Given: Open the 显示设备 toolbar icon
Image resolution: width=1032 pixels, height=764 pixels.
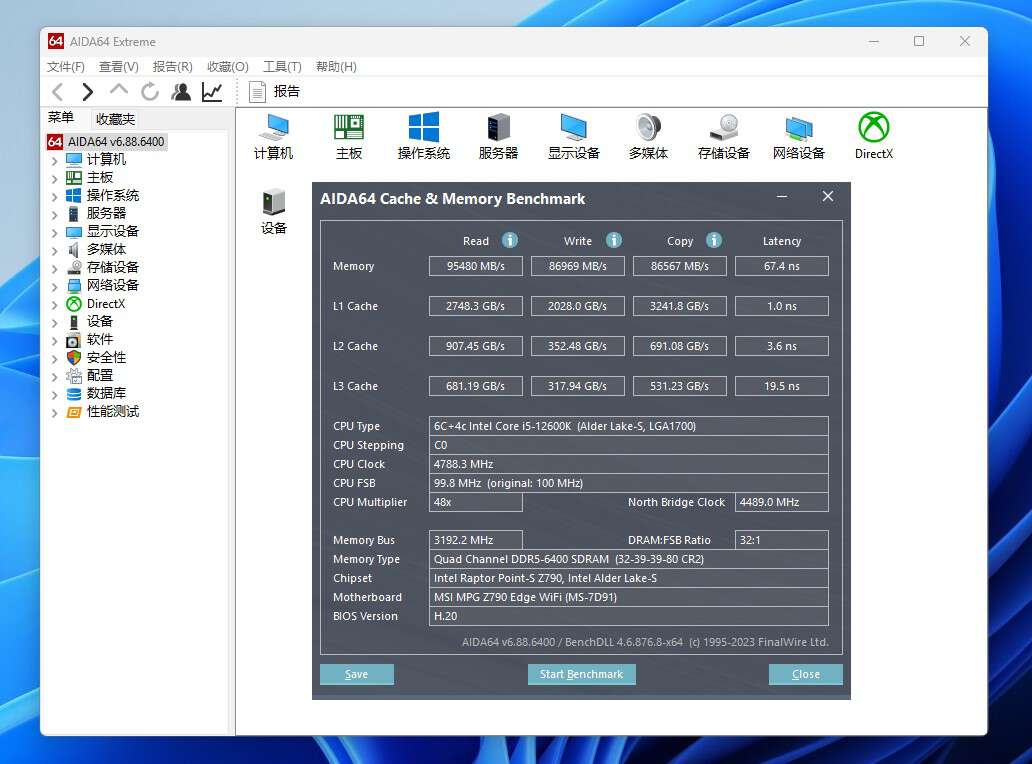Looking at the screenshot, I should (x=573, y=135).
